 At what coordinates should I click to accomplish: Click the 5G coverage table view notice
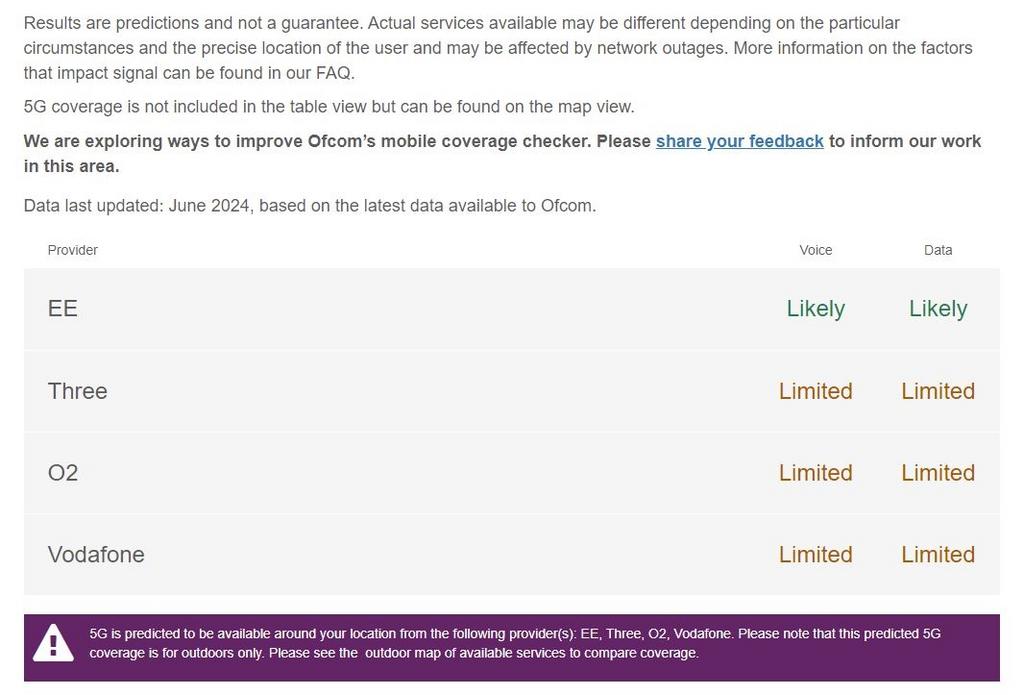[329, 106]
